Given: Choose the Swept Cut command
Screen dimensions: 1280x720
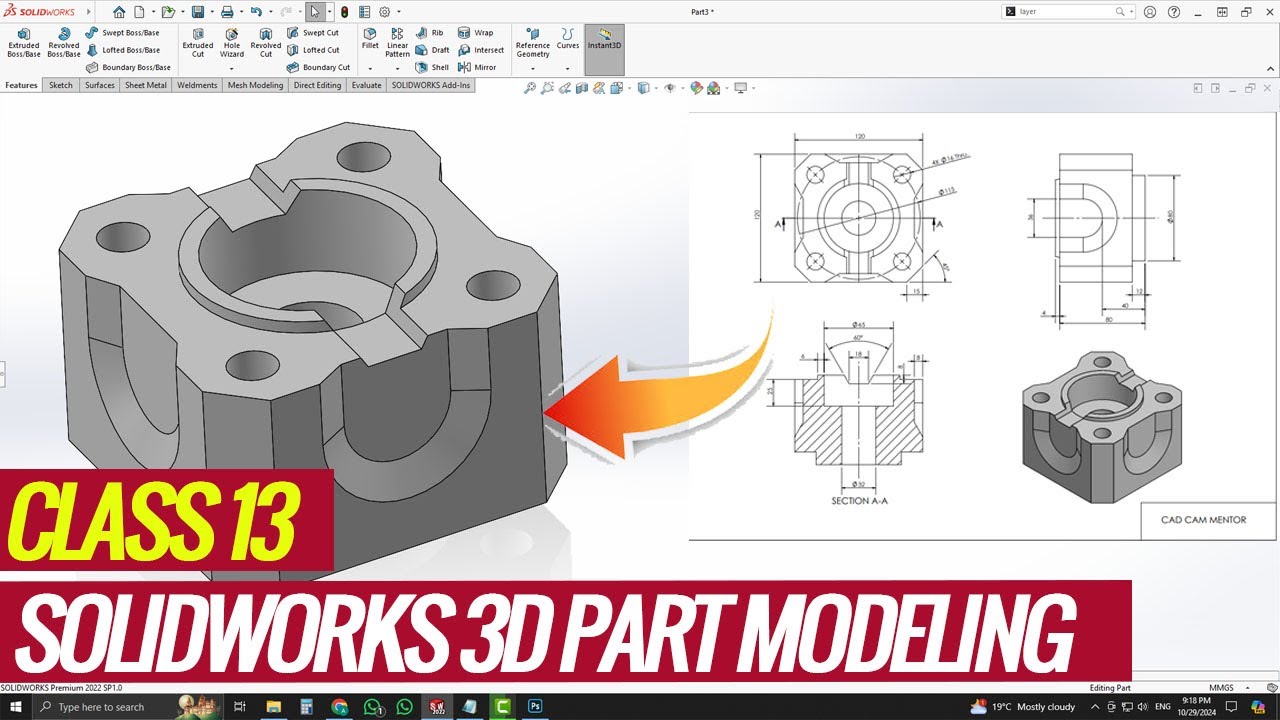Looking at the screenshot, I should (313, 33).
